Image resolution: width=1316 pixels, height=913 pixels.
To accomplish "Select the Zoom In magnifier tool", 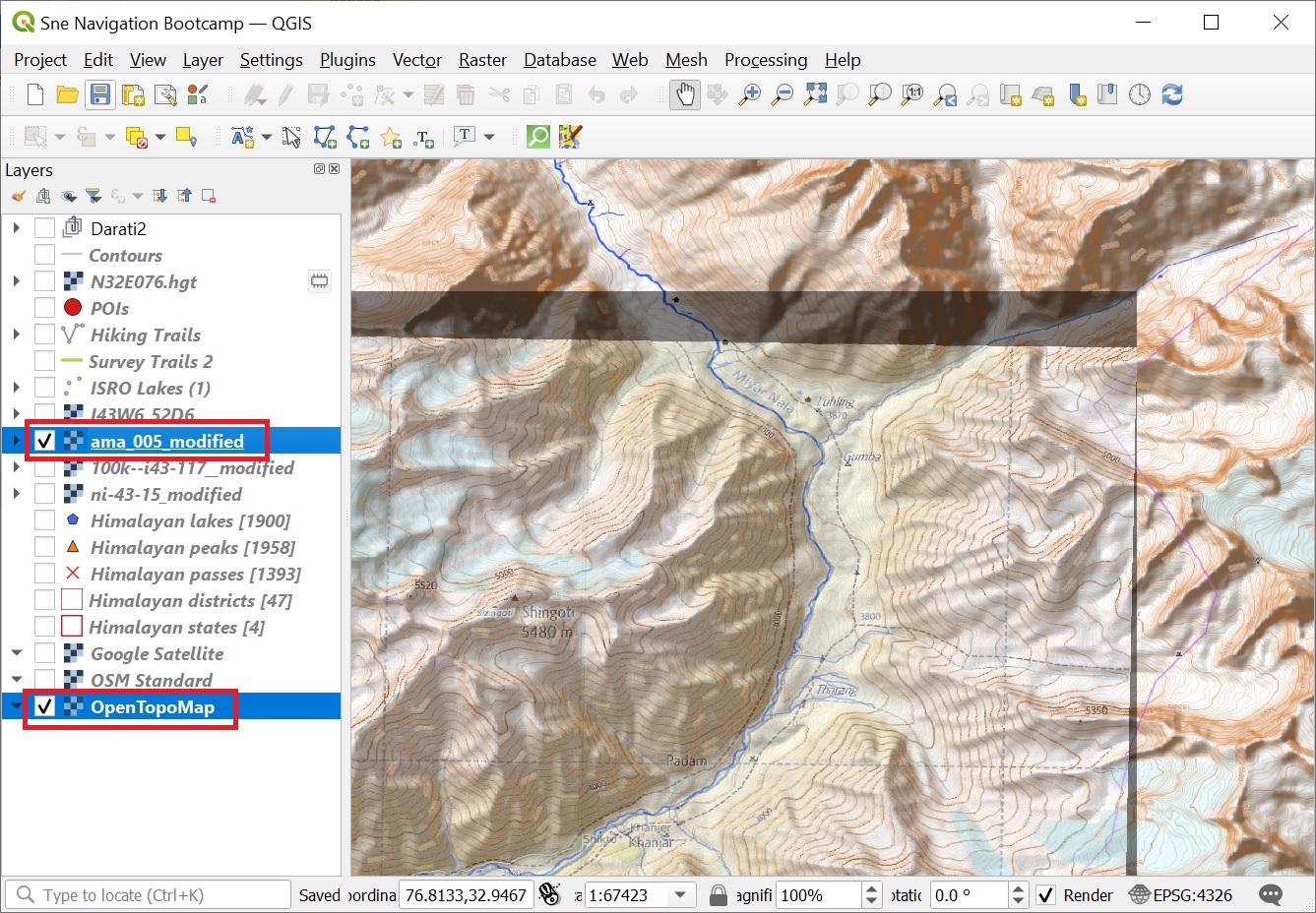I will click(750, 94).
